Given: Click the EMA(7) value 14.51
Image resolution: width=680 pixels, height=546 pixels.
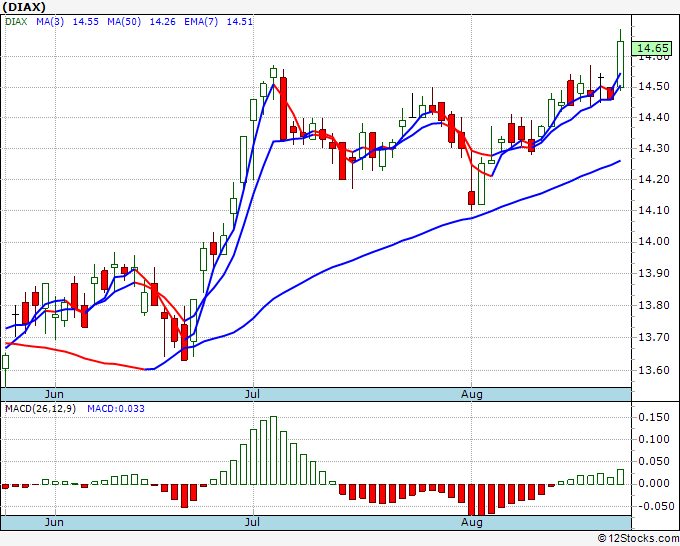Looking at the screenshot, I should tap(240, 22).
